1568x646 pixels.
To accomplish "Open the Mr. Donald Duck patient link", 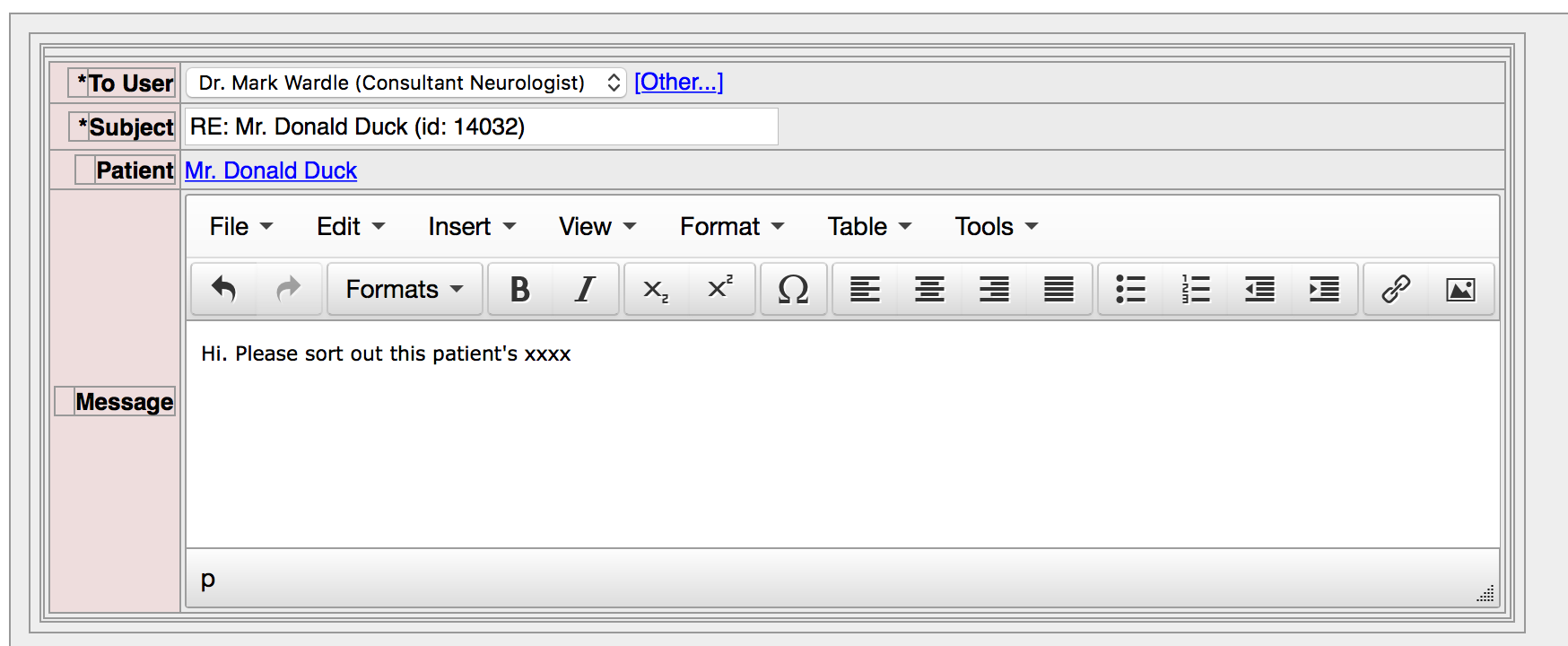I will click(x=271, y=170).
